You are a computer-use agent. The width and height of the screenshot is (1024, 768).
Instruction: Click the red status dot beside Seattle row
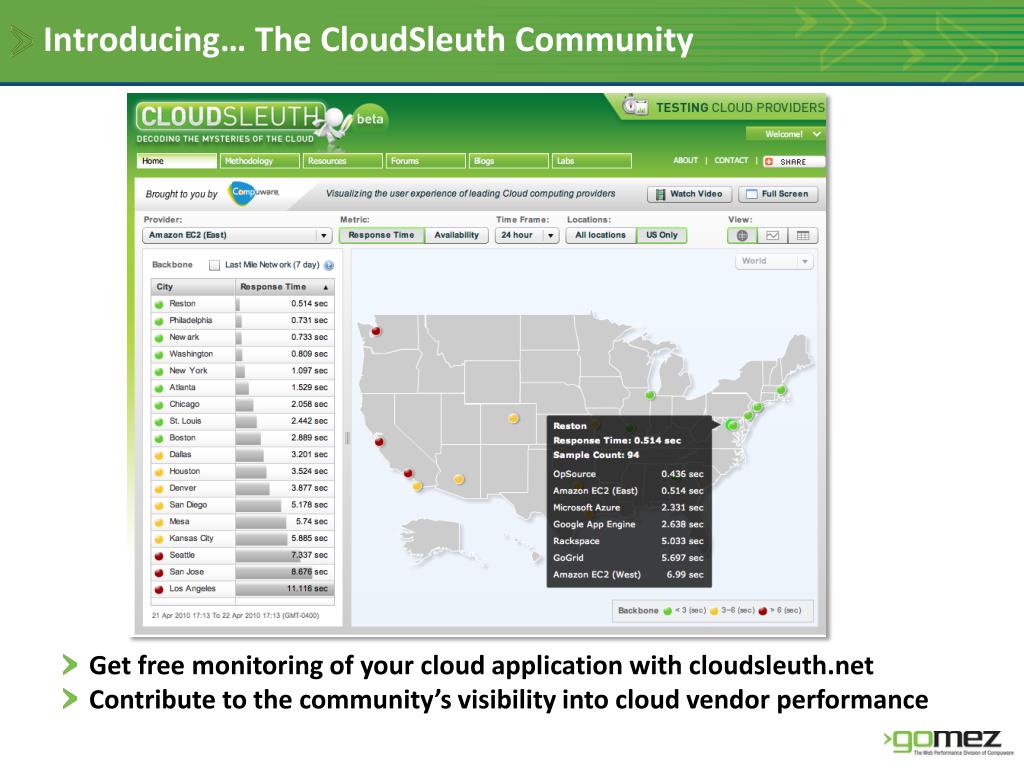click(159, 556)
